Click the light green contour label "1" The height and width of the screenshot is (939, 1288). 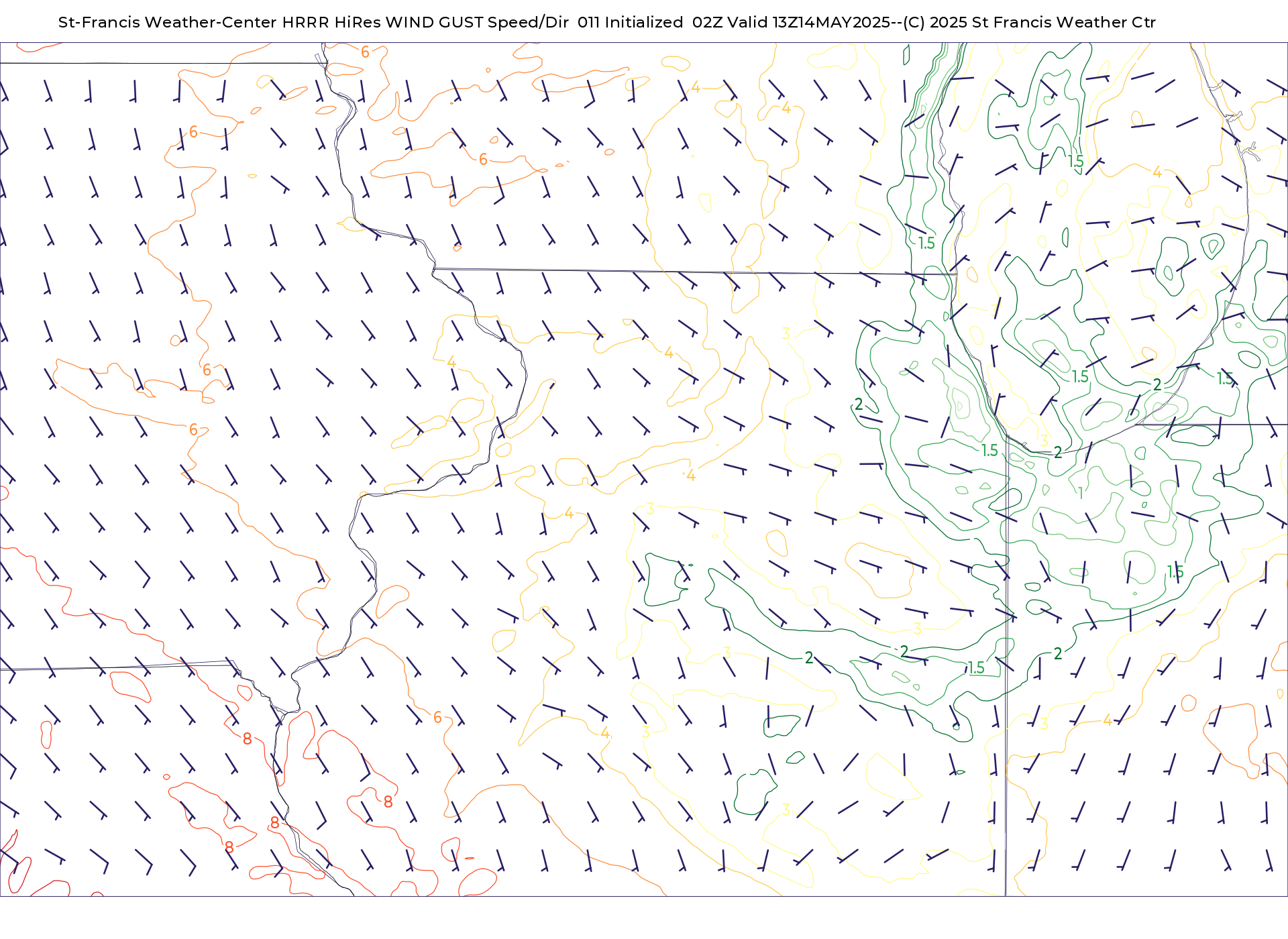click(1080, 494)
